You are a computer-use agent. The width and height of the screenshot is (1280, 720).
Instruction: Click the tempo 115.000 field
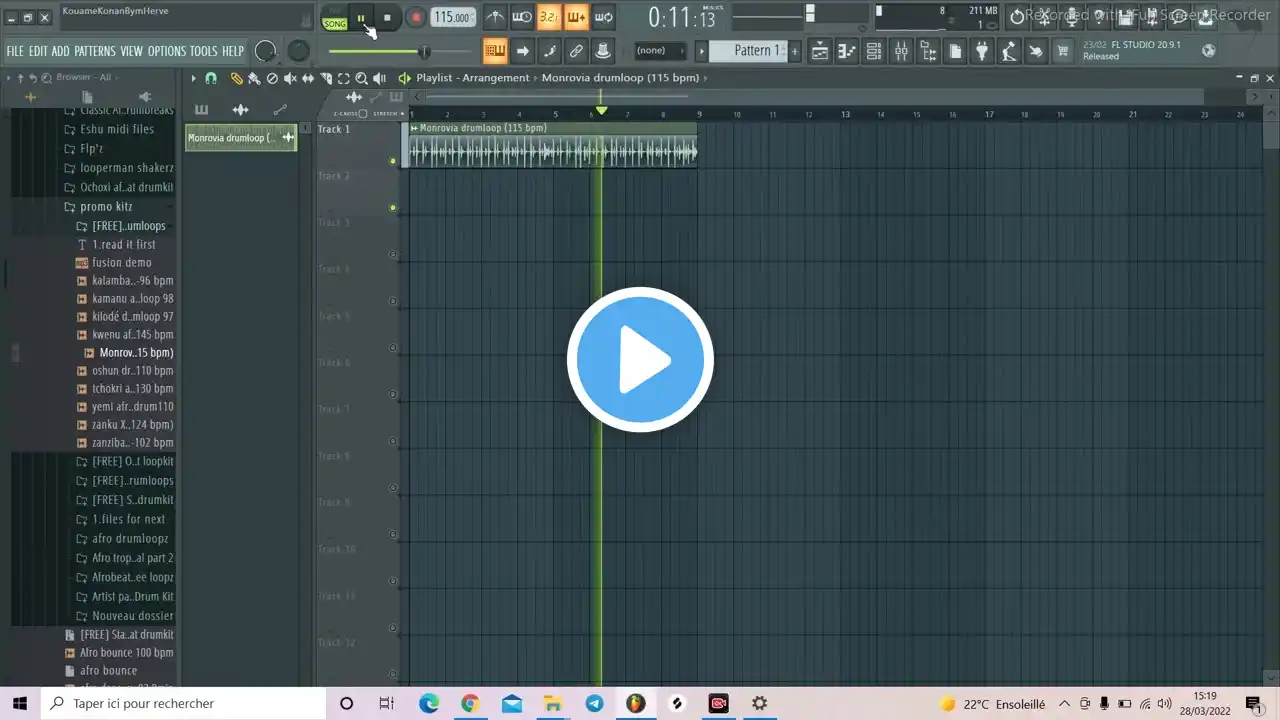(453, 17)
